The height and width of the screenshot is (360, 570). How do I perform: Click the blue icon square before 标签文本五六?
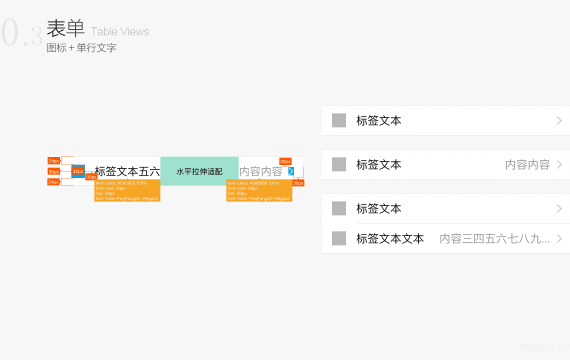pyautogui.click(x=78, y=171)
